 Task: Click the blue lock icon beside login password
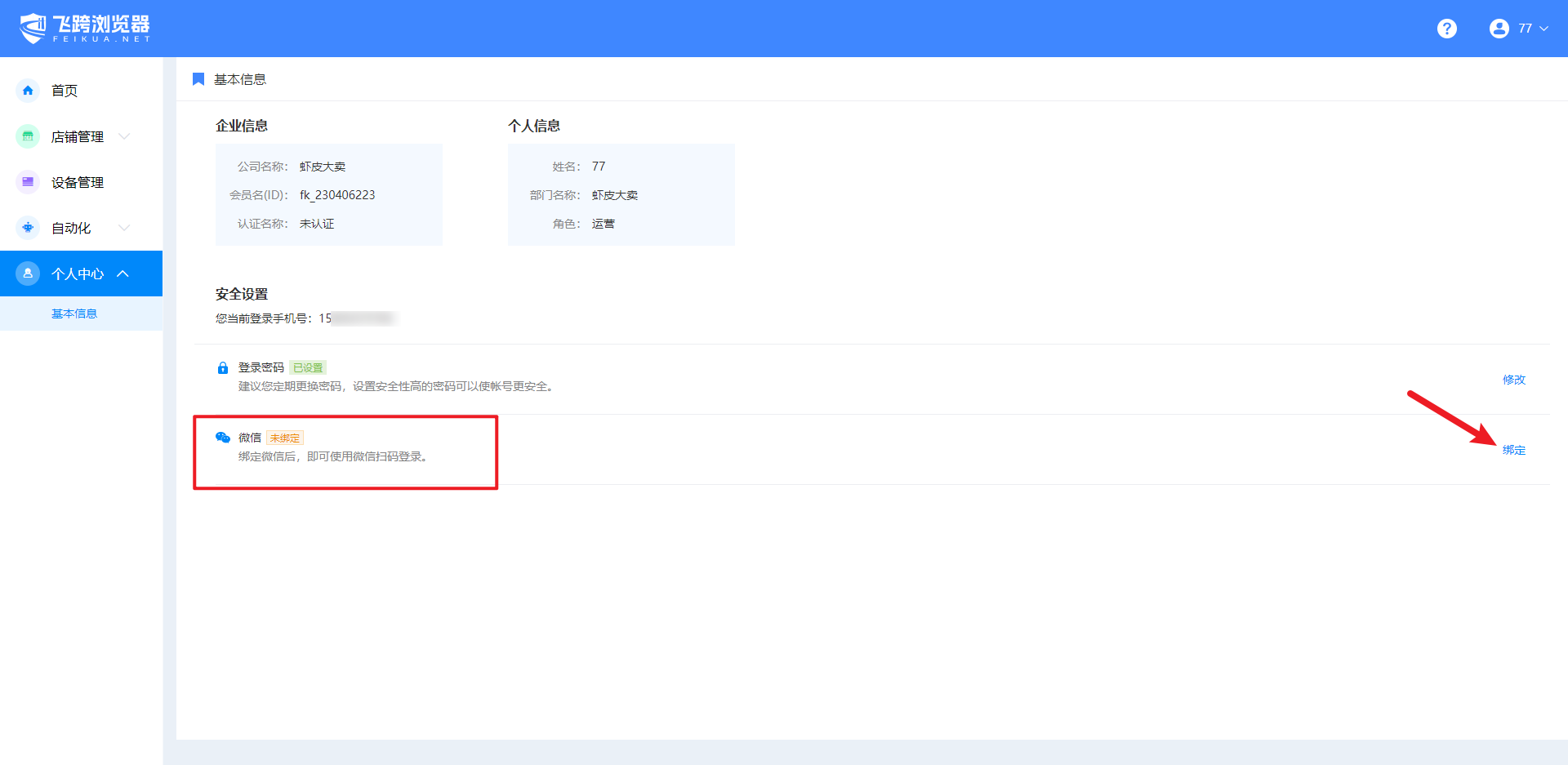point(223,368)
